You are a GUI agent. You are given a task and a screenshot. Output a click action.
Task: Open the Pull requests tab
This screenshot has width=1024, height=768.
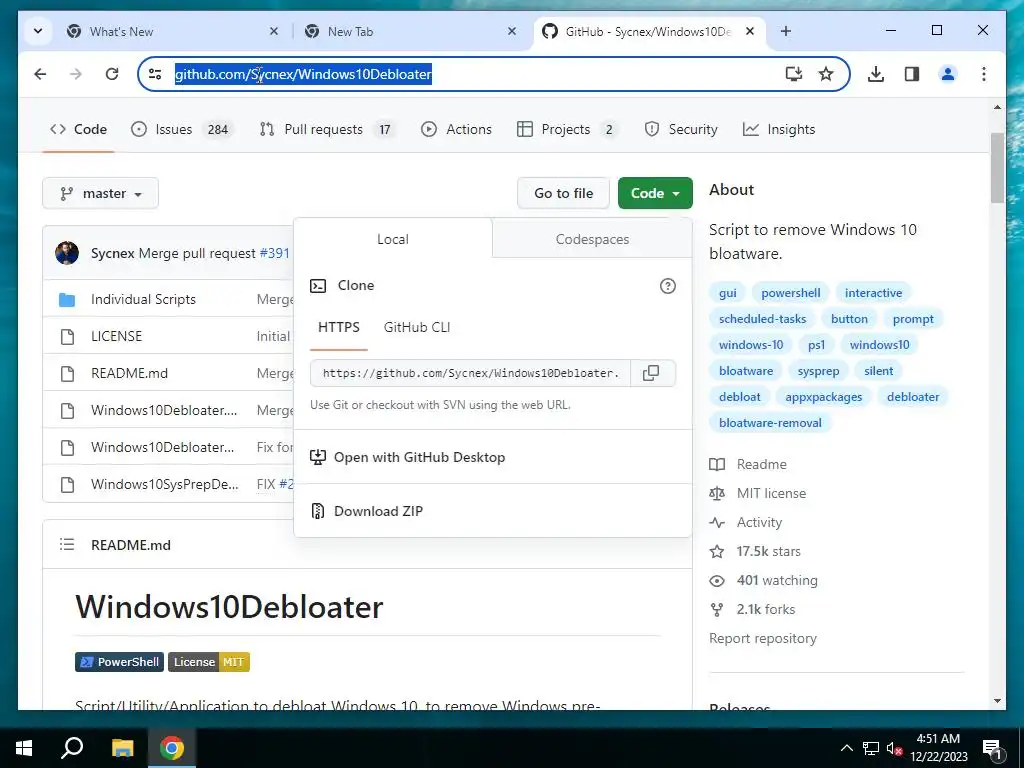pyautogui.click(x=328, y=129)
